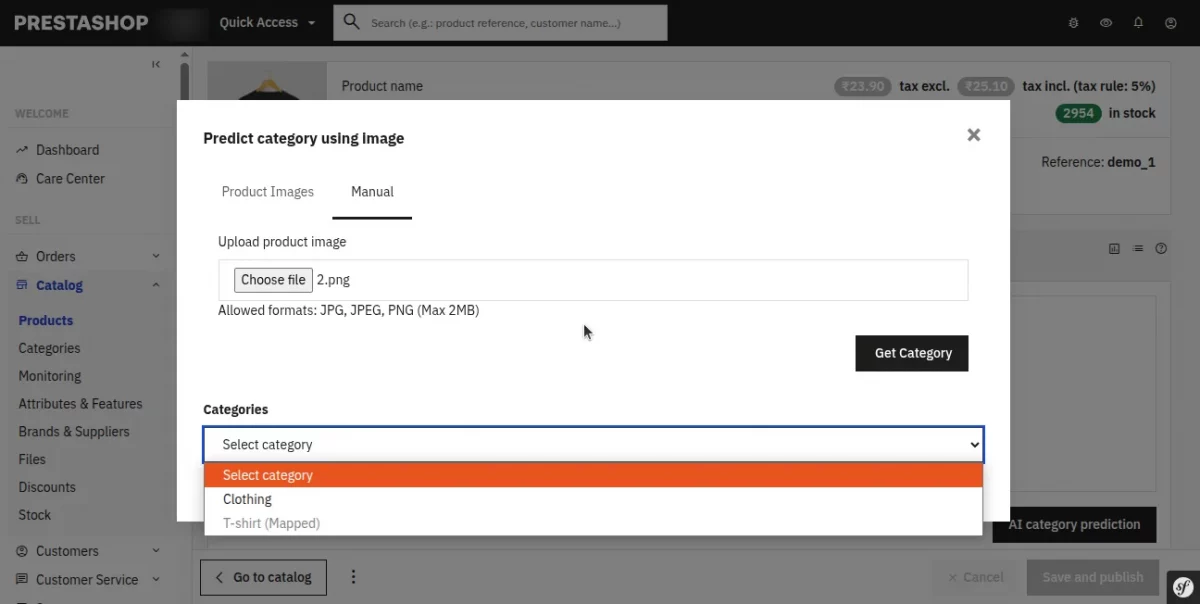Switch to the Product Images tab
This screenshot has height=604, width=1200.
[267, 191]
